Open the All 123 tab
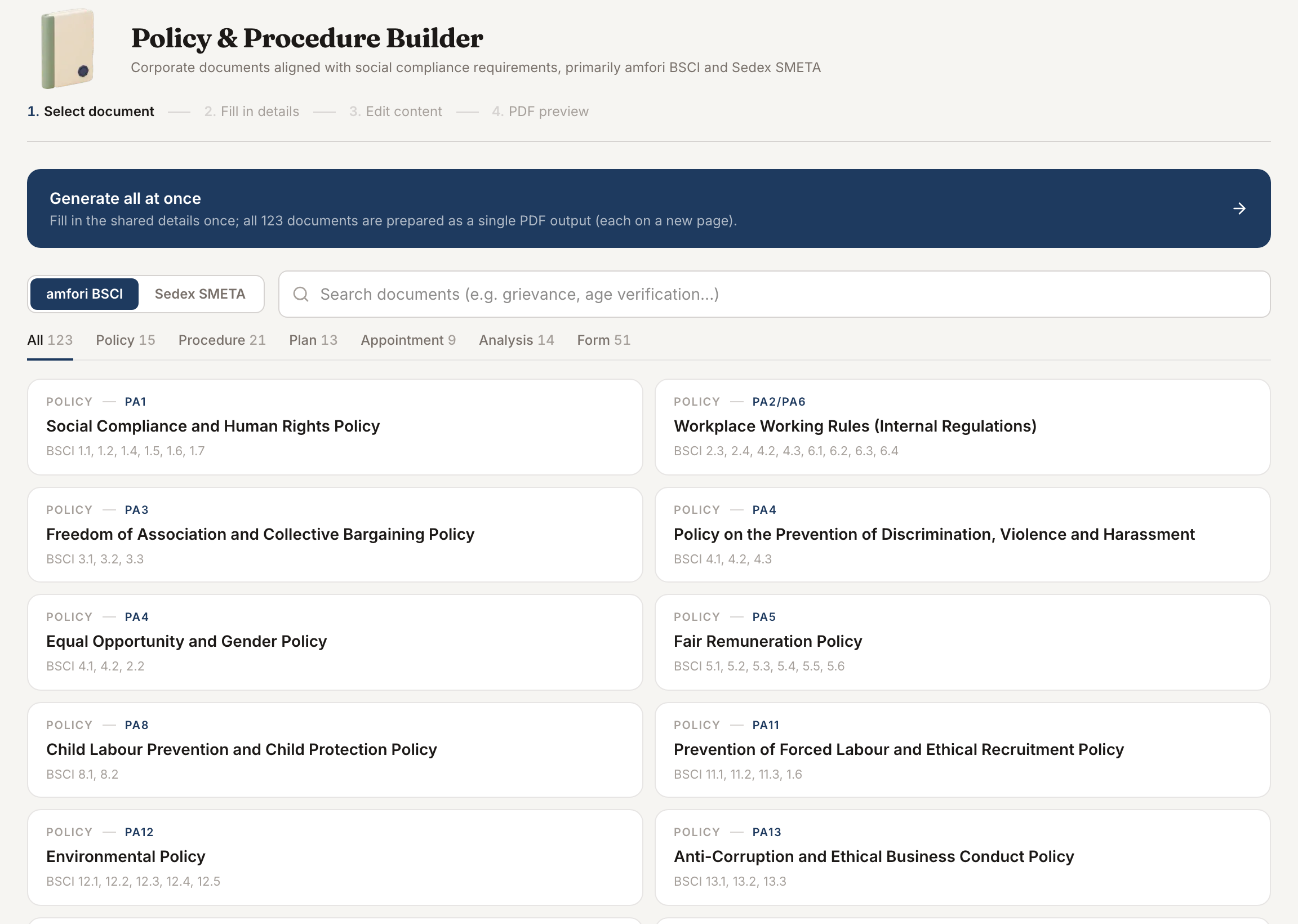Viewport: 1298px width, 924px height. coord(50,340)
